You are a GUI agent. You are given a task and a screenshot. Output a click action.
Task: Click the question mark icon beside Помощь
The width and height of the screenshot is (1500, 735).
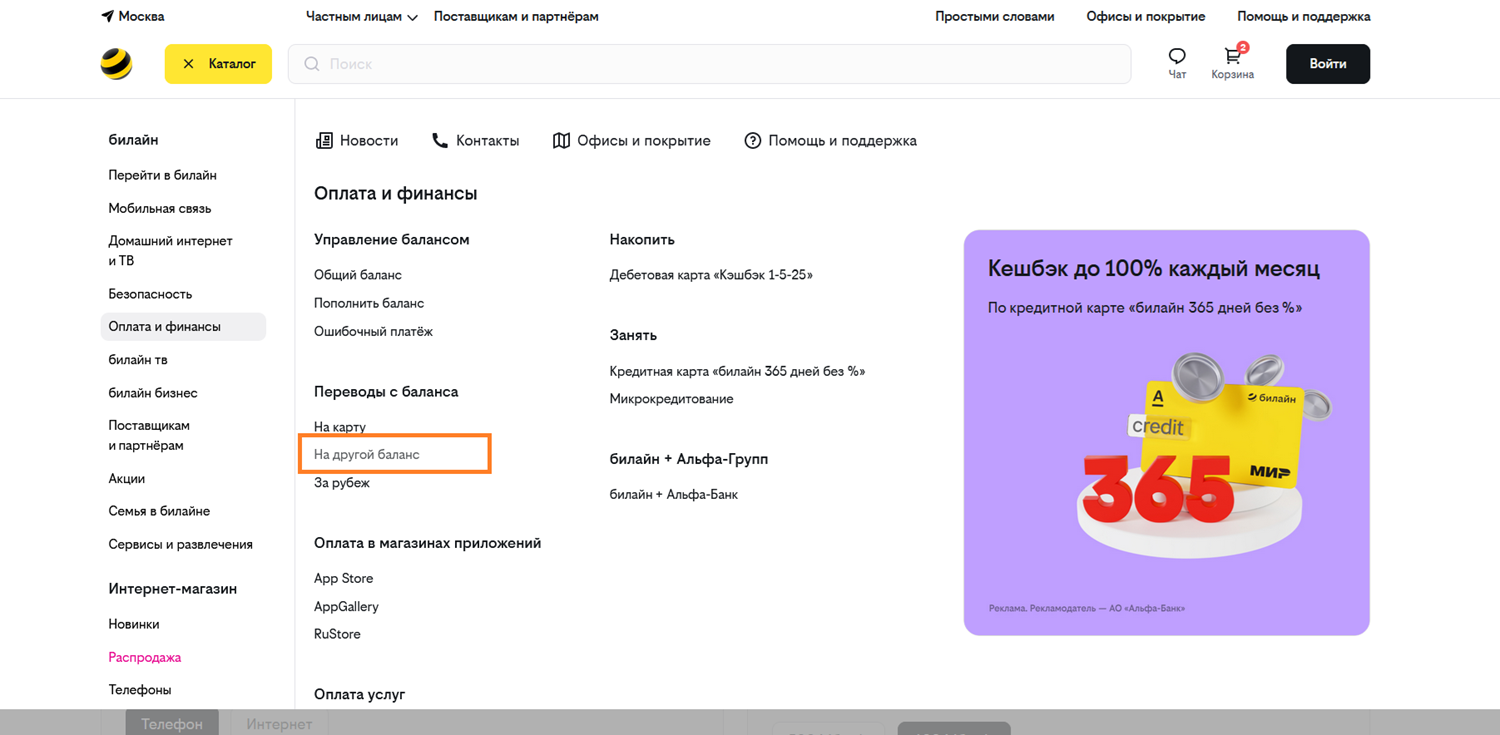point(753,141)
